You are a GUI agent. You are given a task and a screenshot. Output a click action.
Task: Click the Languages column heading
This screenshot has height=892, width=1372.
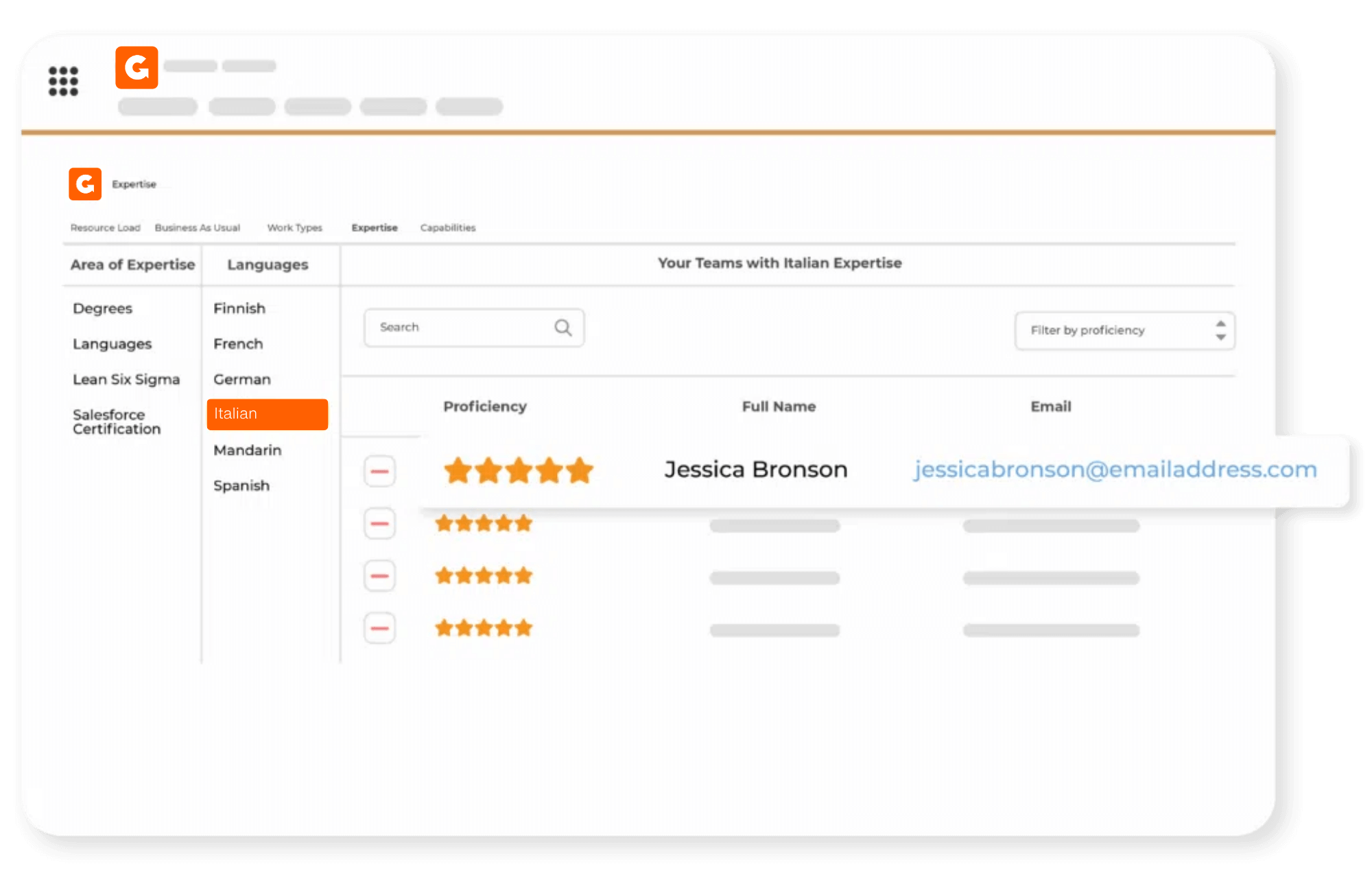pyautogui.click(x=268, y=265)
